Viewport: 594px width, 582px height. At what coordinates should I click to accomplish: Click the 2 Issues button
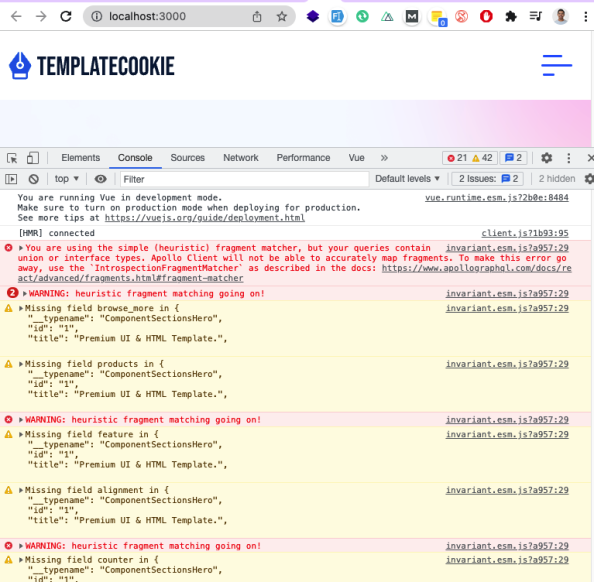click(x=488, y=179)
